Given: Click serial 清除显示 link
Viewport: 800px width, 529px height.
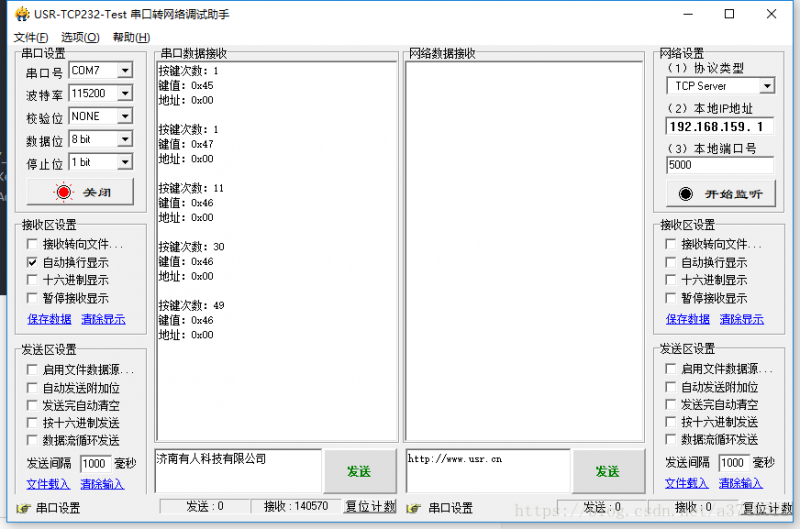Looking at the screenshot, I should (x=103, y=319).
